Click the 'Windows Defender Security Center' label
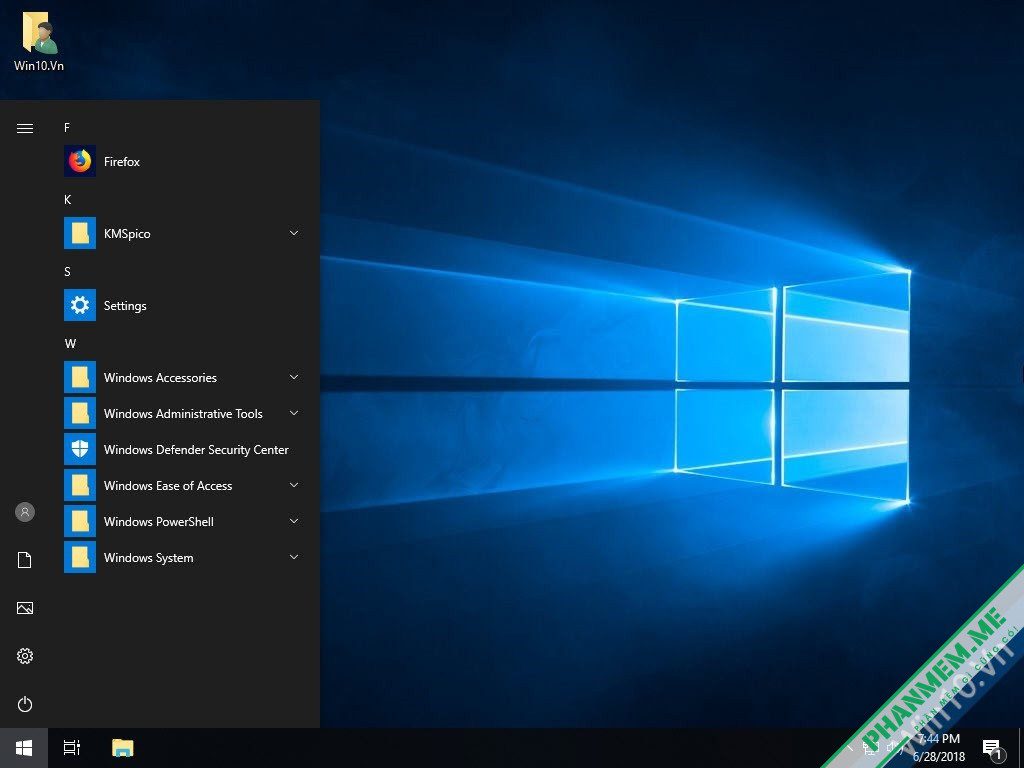1024x768 pixels. pos(196,449)
